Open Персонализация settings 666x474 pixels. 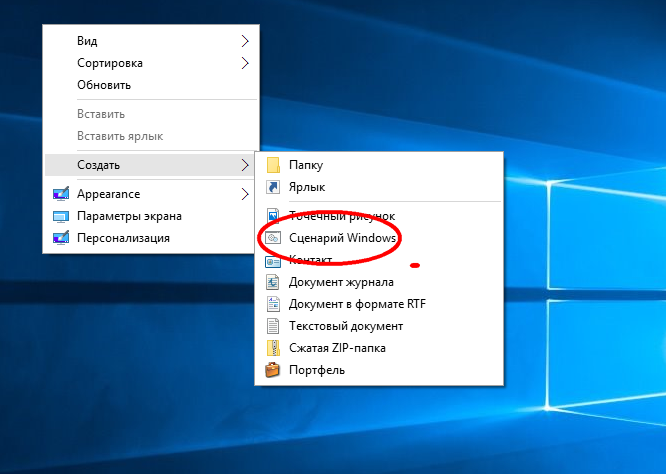(151, 238)
